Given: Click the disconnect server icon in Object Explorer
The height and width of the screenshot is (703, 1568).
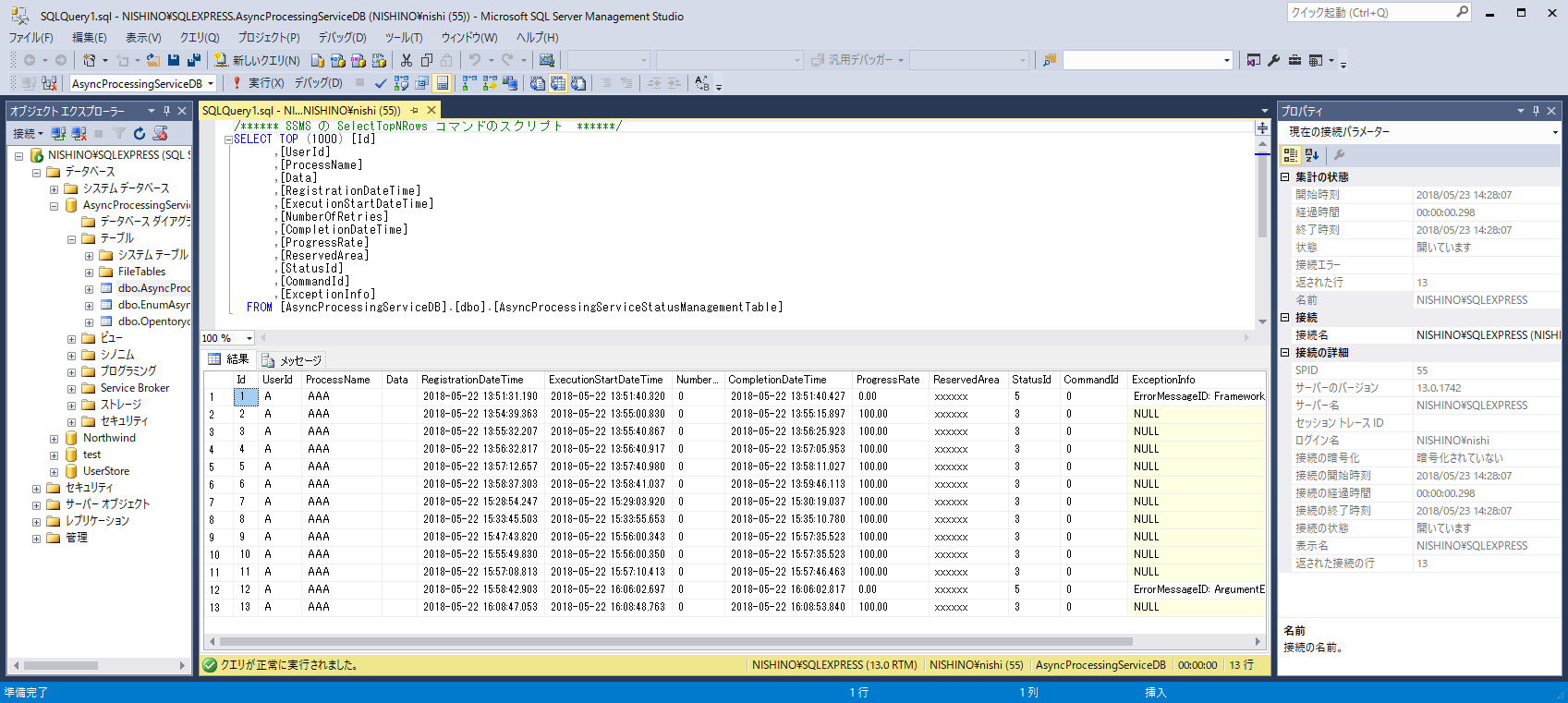Looking at the screenshot, I should (79, 134).
